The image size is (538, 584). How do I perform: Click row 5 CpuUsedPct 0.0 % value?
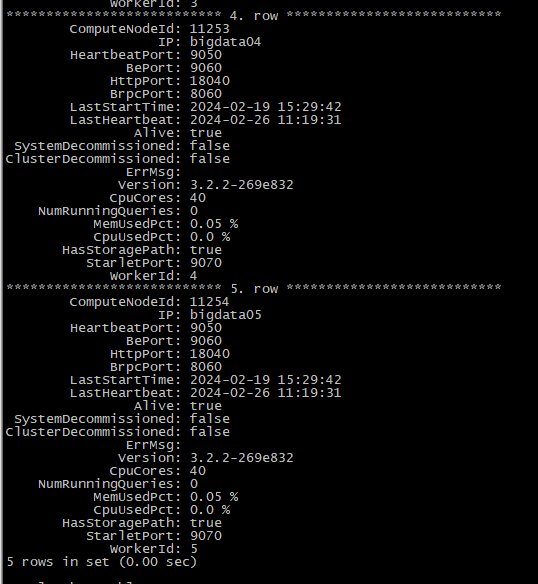coord(210,510)
